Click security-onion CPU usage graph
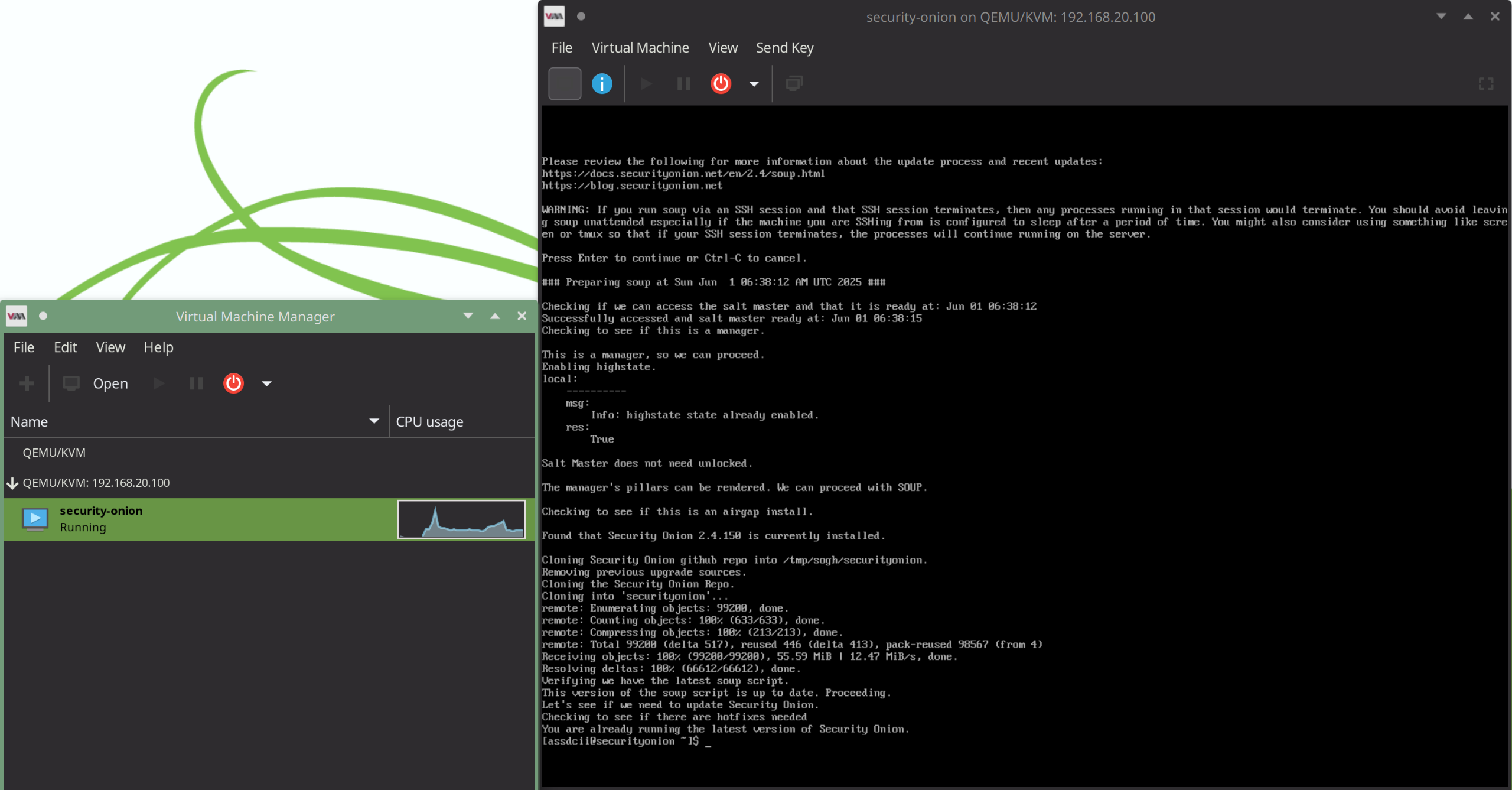1512x790 pixels. click(461, 519)
